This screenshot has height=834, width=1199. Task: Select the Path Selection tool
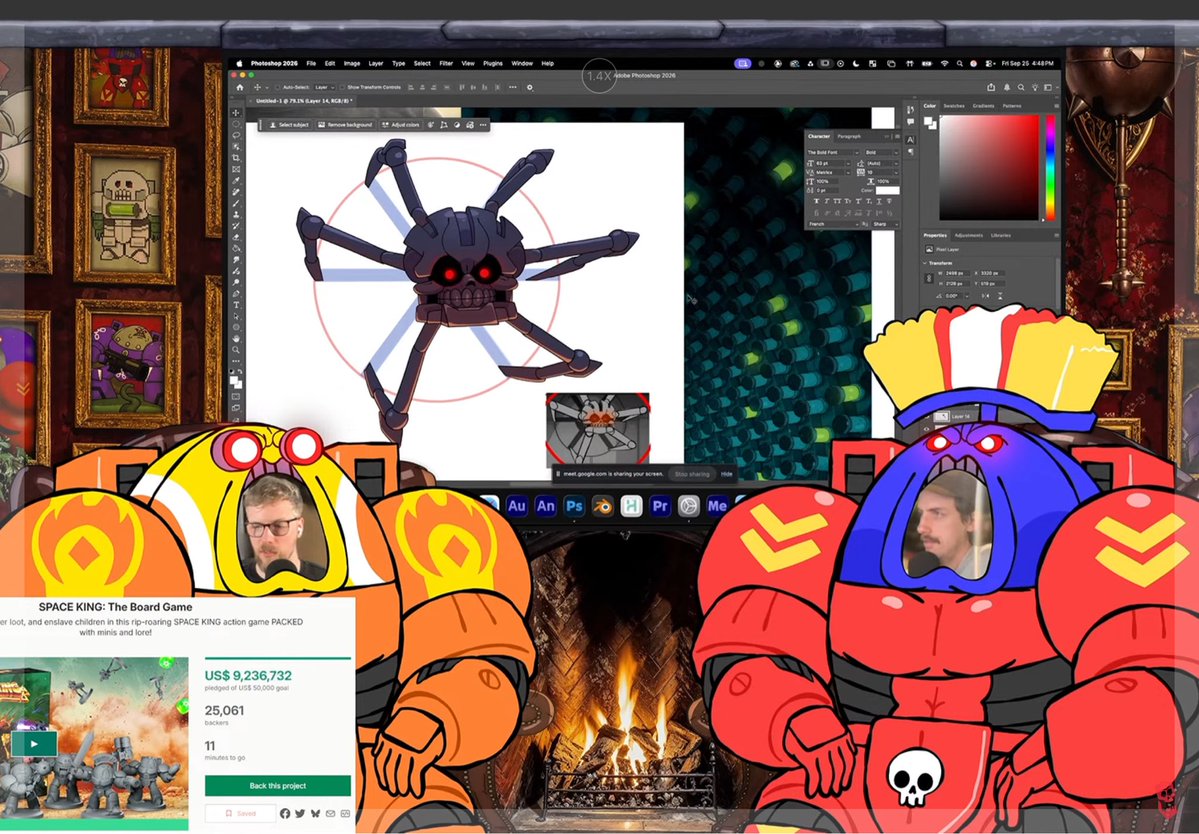pyautogui.click(x=236, y=316)
